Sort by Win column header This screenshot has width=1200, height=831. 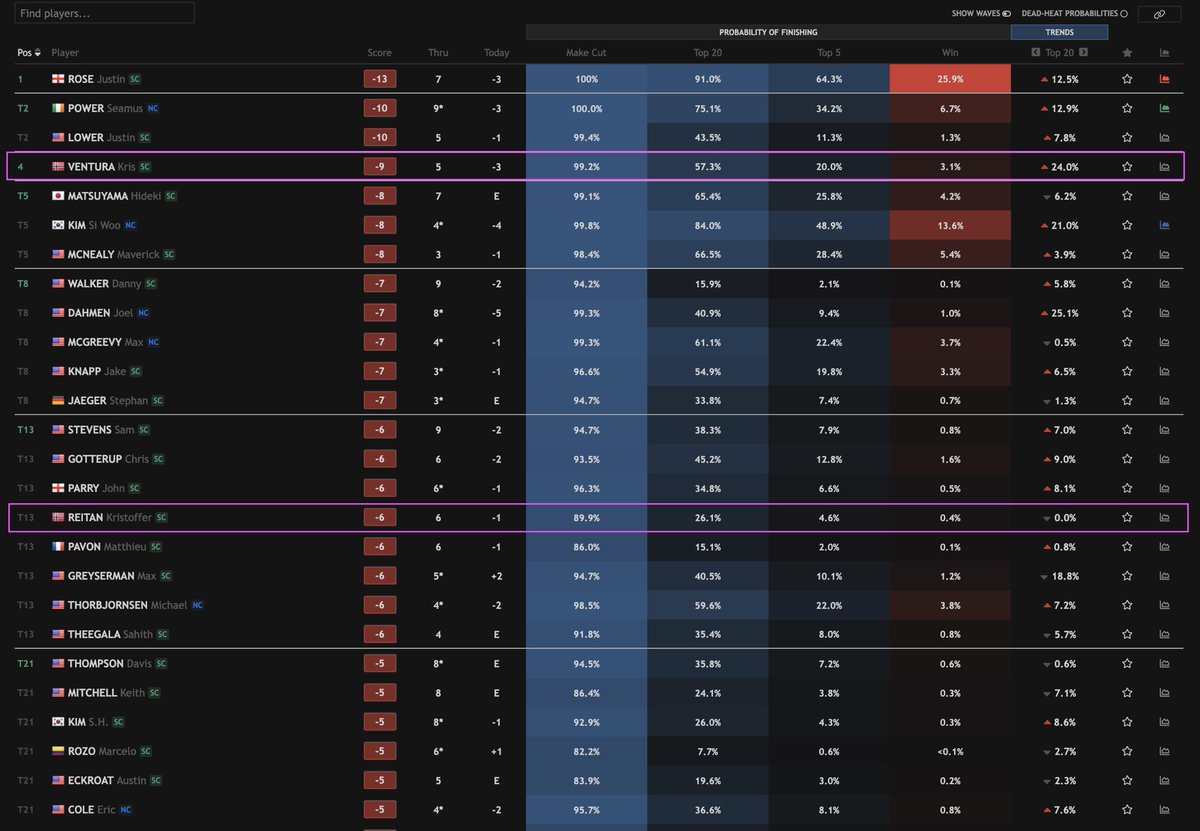(x=950, y=53)
